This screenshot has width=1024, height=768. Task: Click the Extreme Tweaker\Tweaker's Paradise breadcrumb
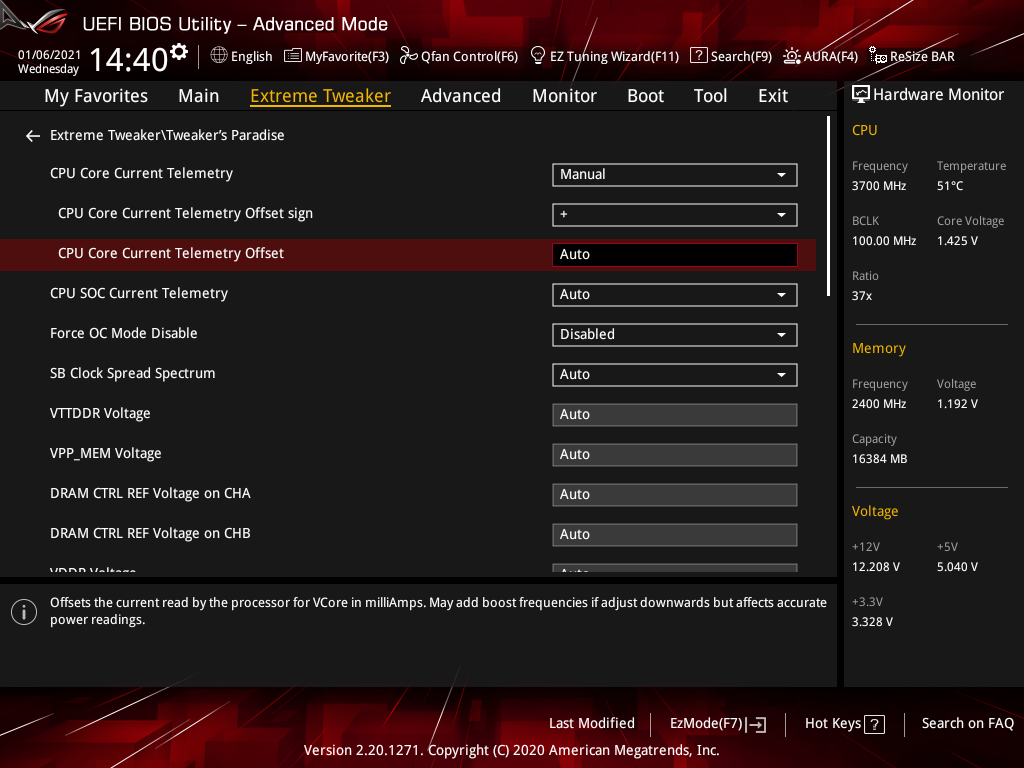point(167,135)
